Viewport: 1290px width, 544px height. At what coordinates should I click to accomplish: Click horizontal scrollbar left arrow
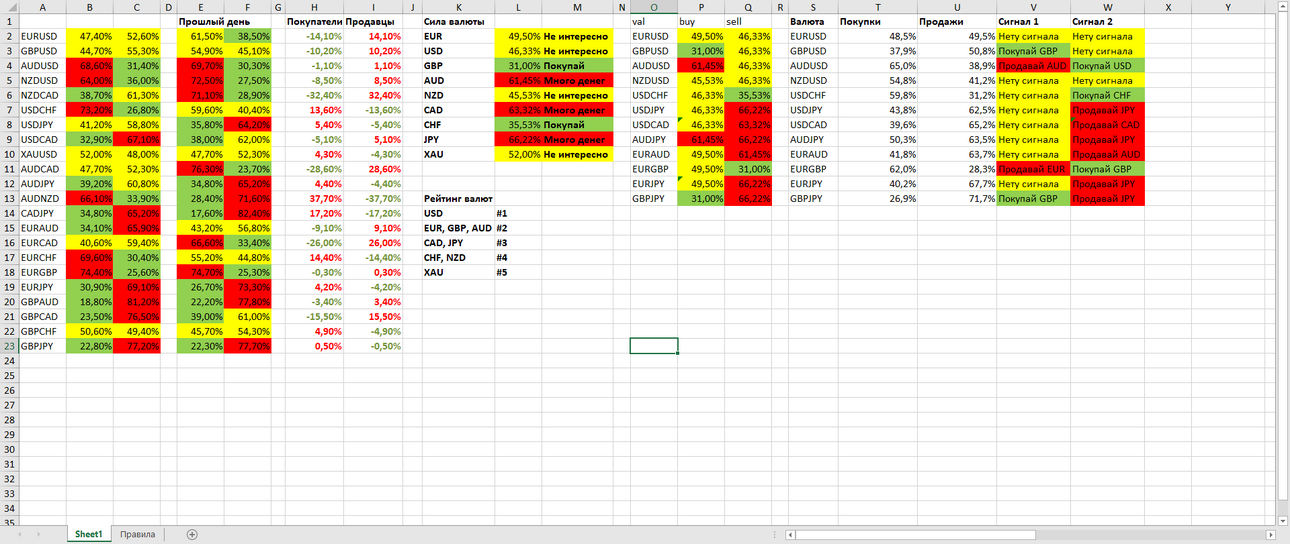(790, 535)
